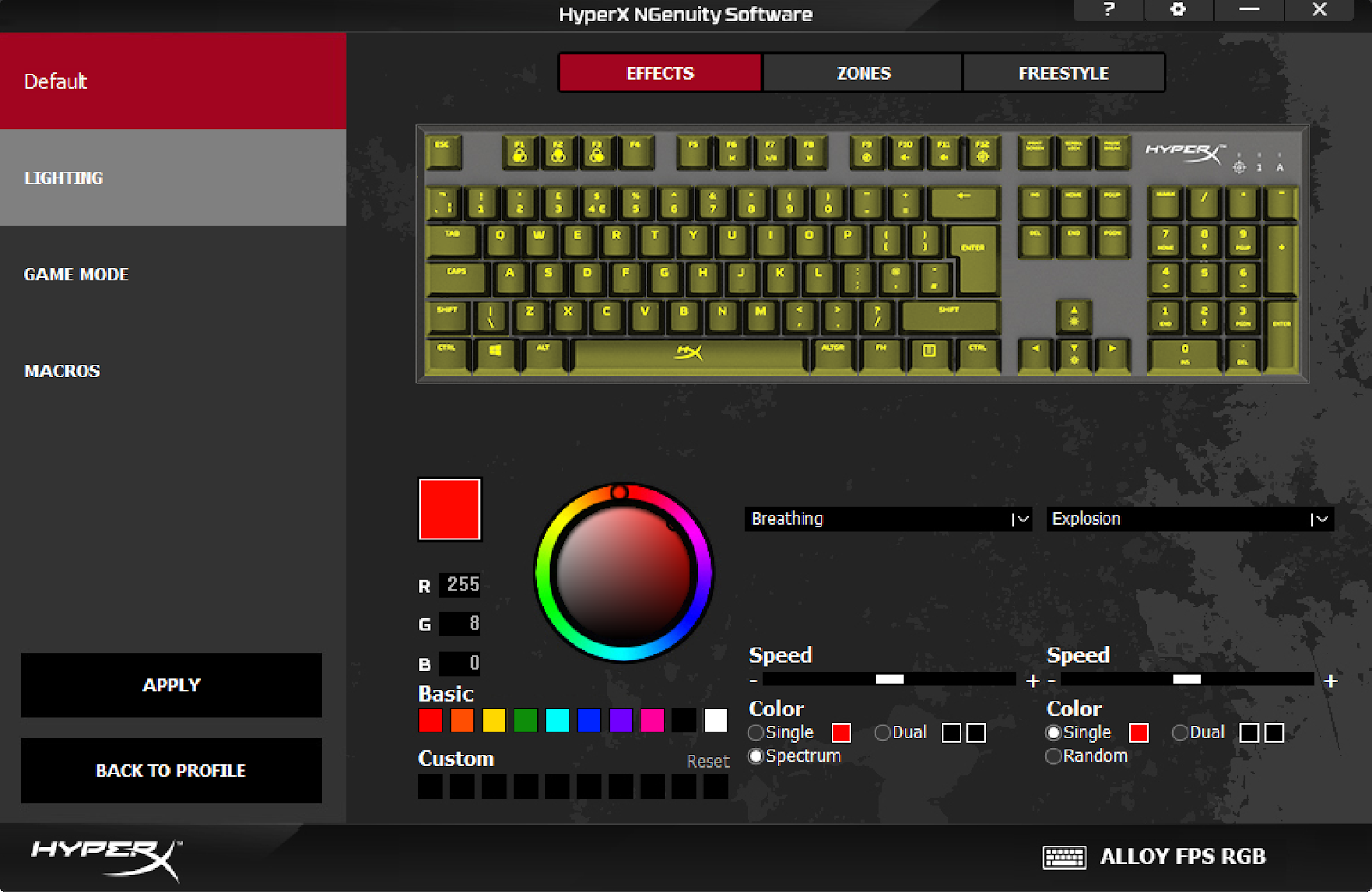Open the Breathing effect dropdown
Image resolution: width=1372 pixels, height=892 pixels.
(888, 518)
